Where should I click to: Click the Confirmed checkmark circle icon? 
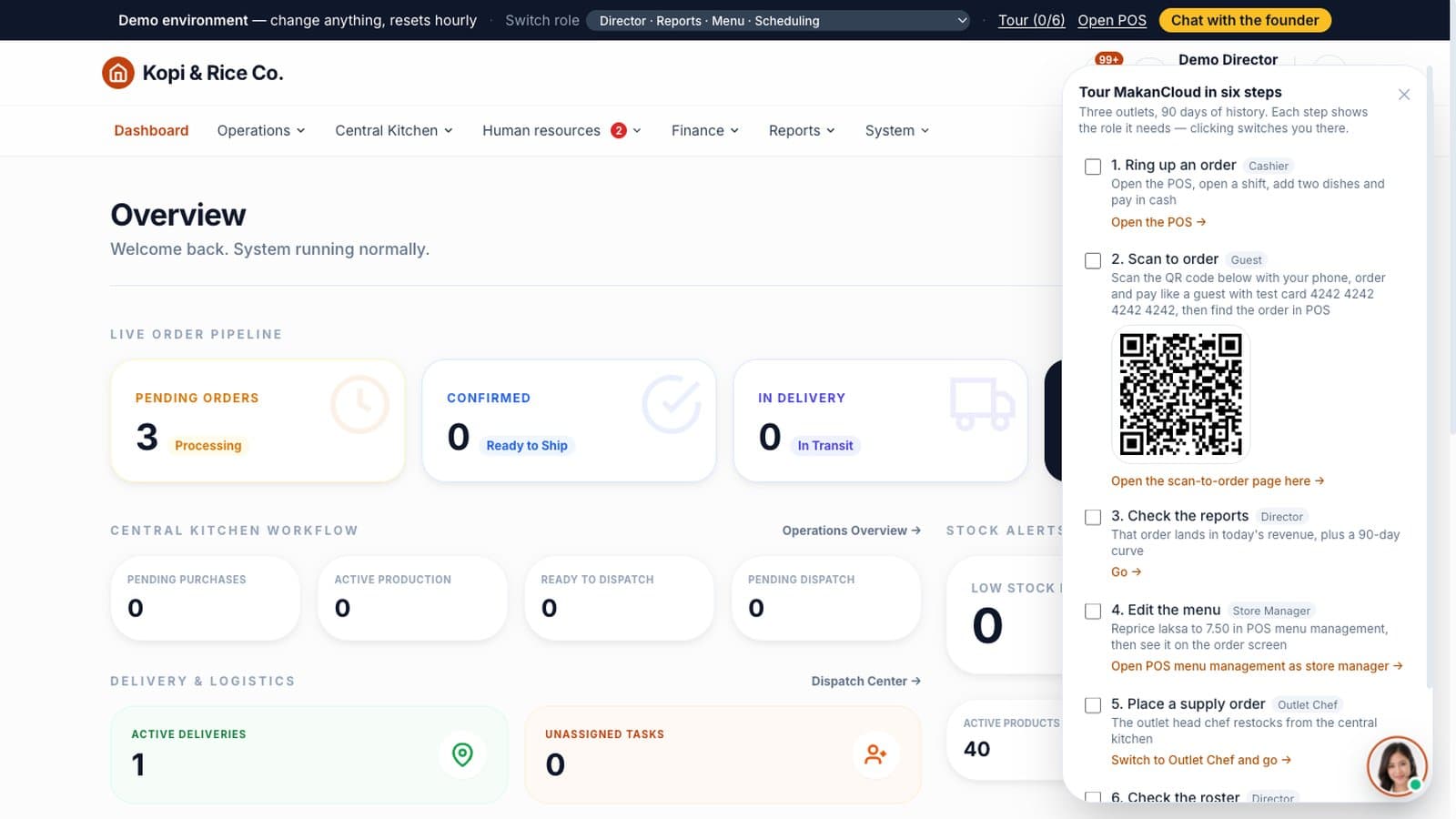[672, 404]
